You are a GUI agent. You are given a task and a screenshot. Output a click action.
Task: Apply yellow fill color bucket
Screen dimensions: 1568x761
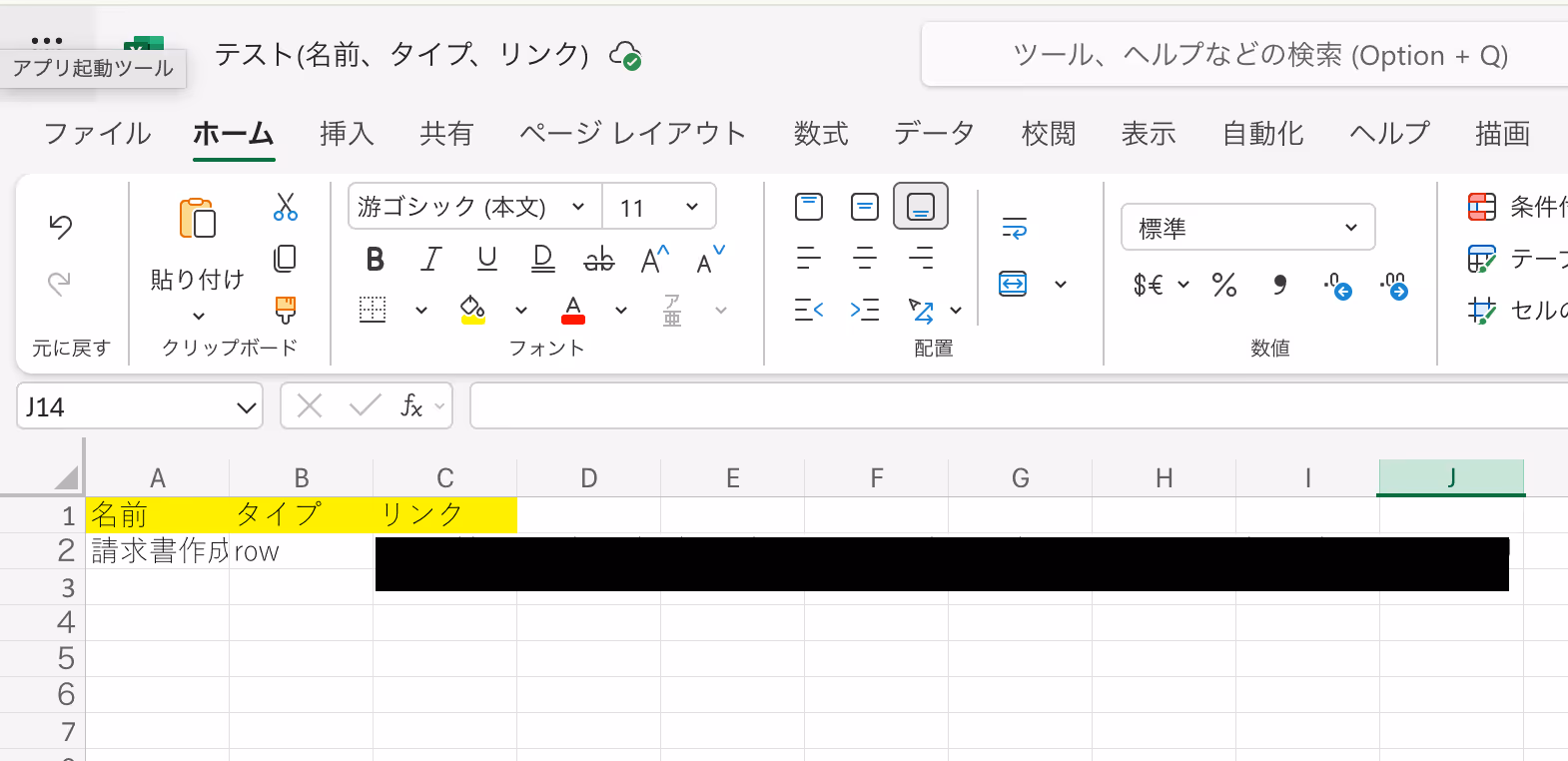472,310
